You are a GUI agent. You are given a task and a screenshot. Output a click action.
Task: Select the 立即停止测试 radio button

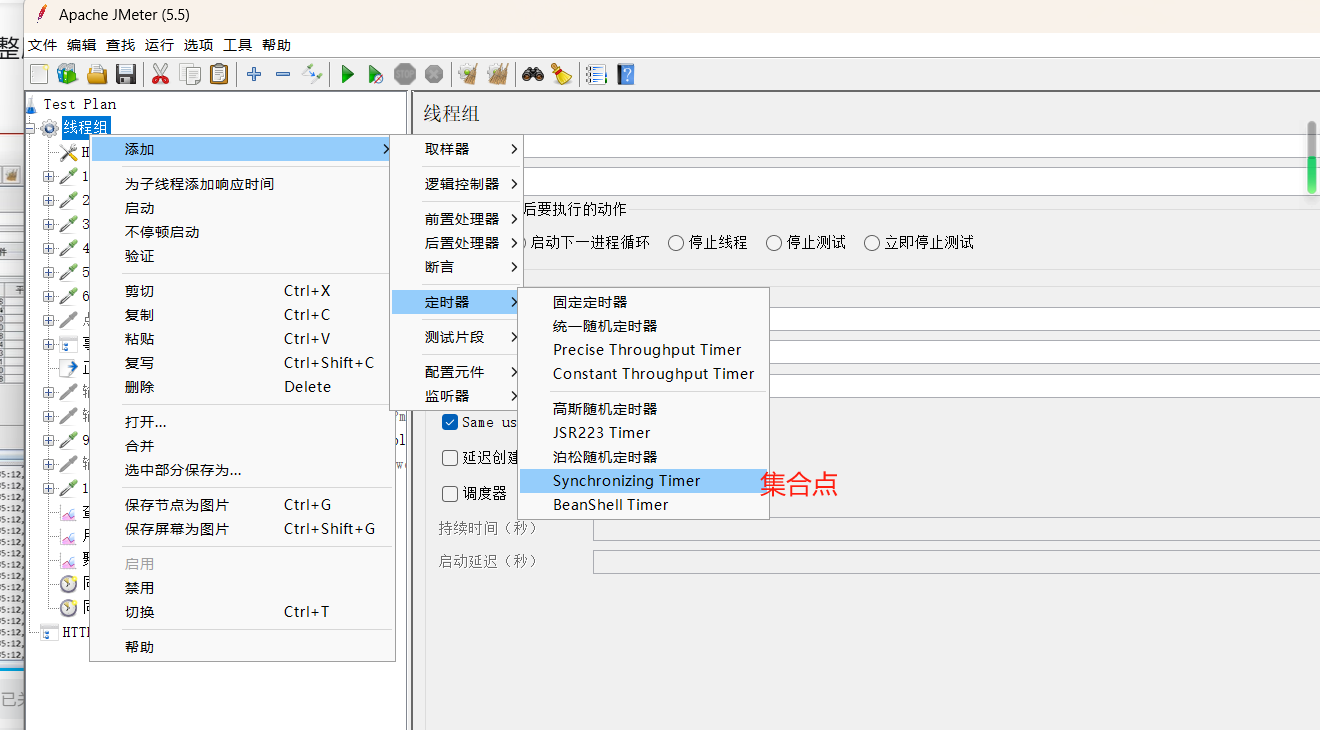coord(872,243)
